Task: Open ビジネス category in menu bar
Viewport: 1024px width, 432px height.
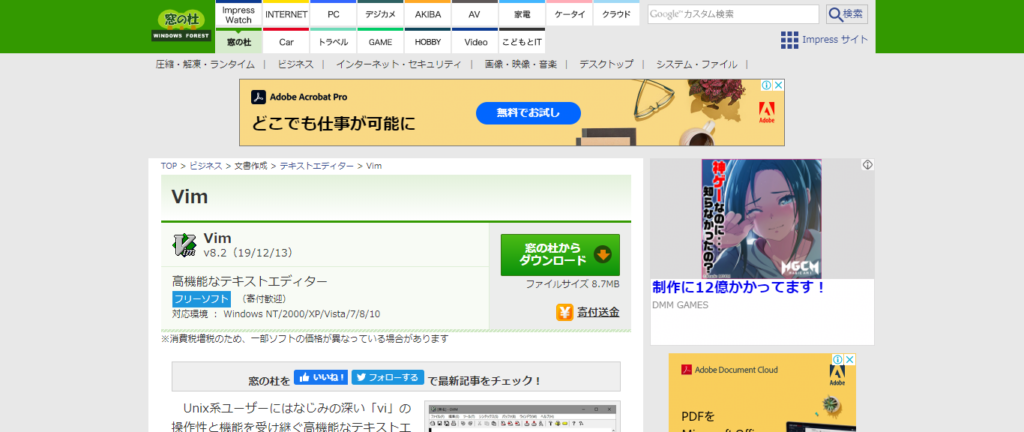Action: [295, 64]
